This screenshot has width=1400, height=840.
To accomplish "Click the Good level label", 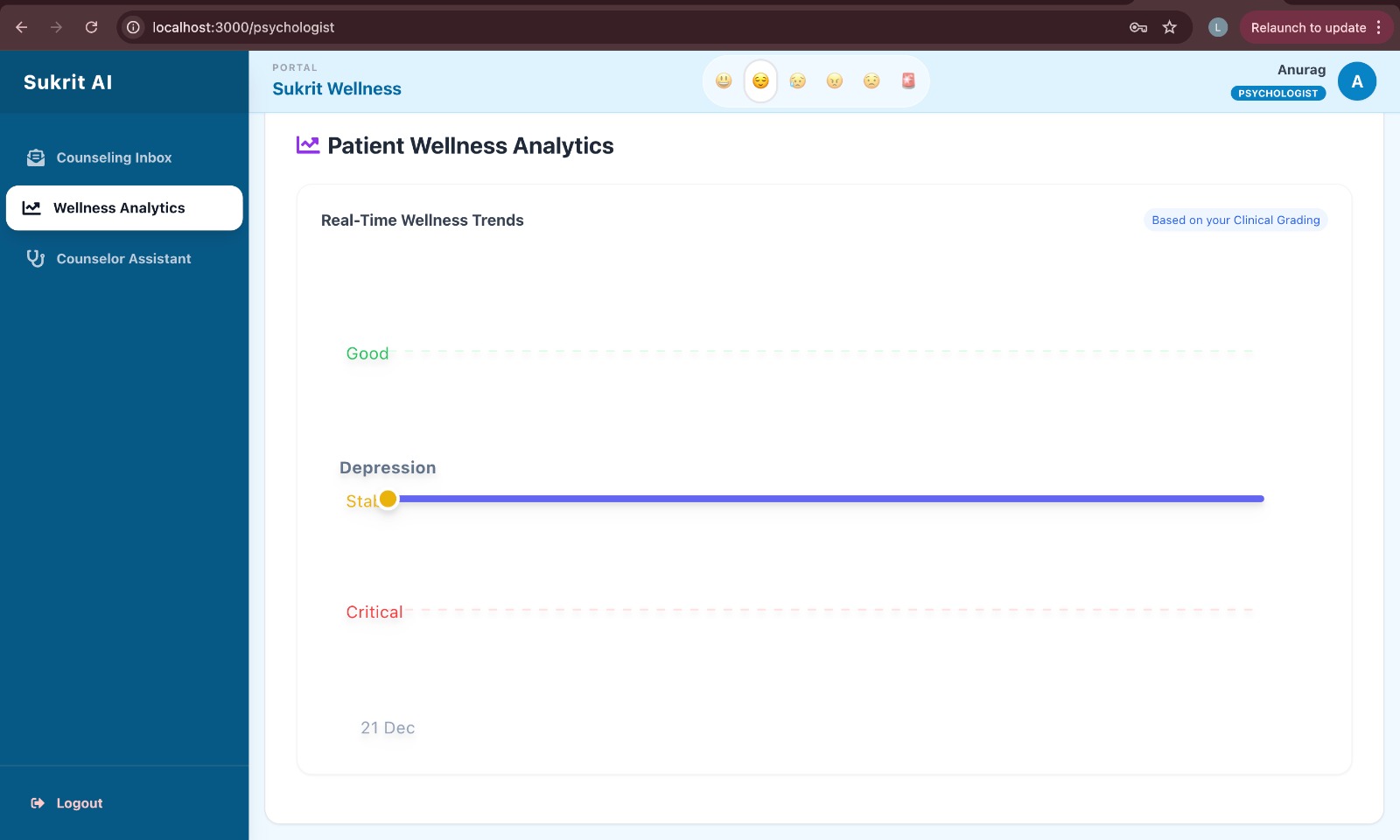I will [367, 353].
